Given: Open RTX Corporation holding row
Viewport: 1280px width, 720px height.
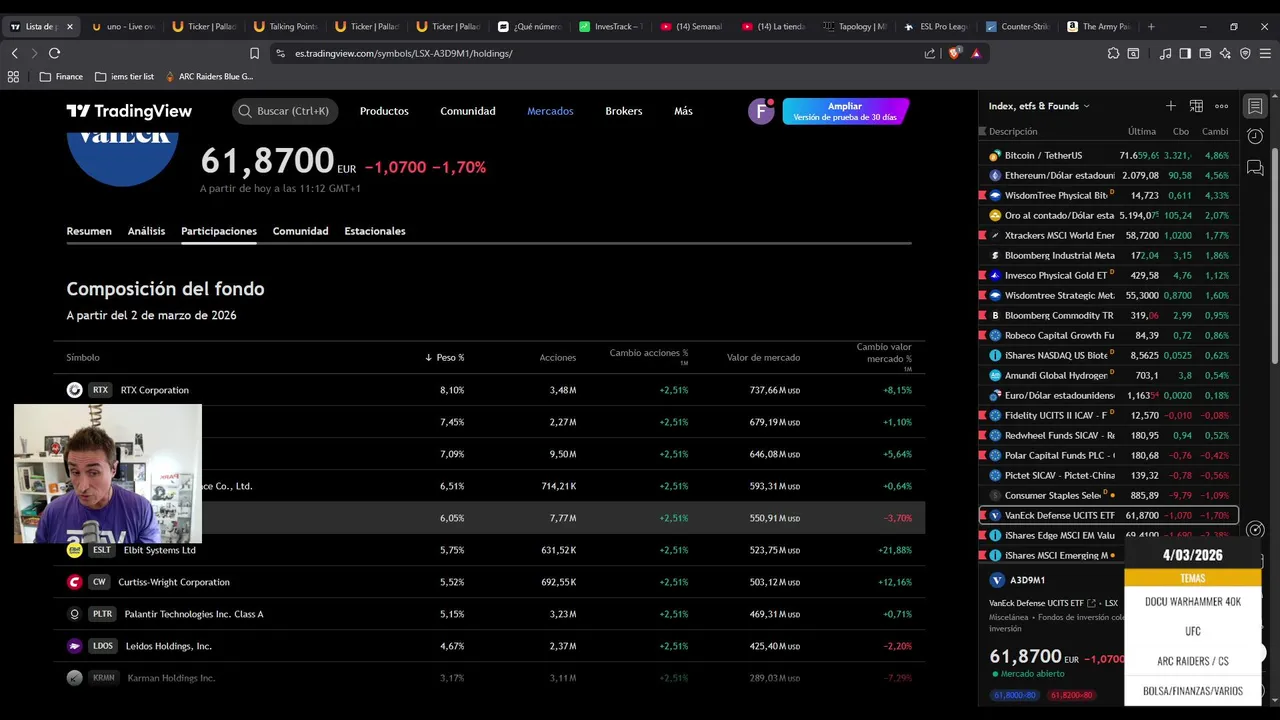Looking at the screenshot, I should 489,390.
